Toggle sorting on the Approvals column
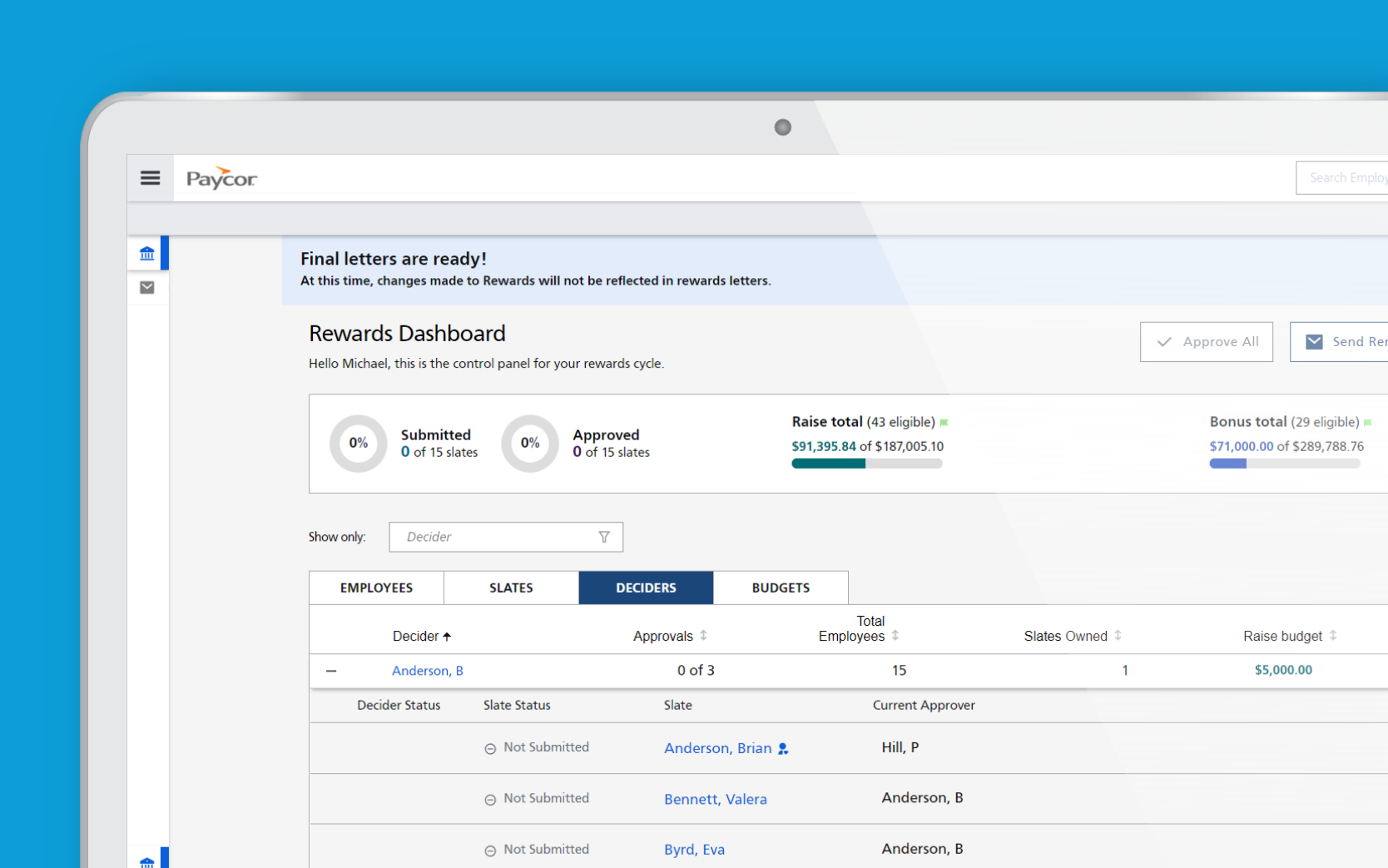This screenshot has width=1388, height=868. click(703, 636)
